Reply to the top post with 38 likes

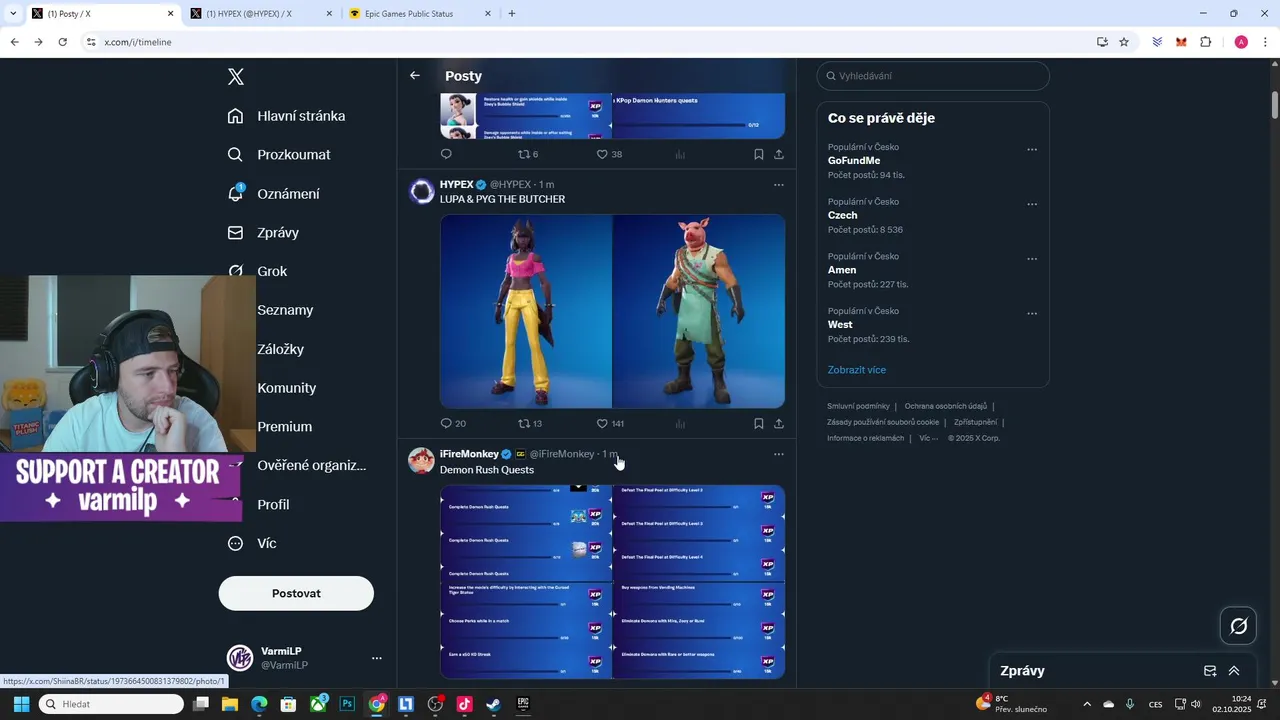coord(446,154)
